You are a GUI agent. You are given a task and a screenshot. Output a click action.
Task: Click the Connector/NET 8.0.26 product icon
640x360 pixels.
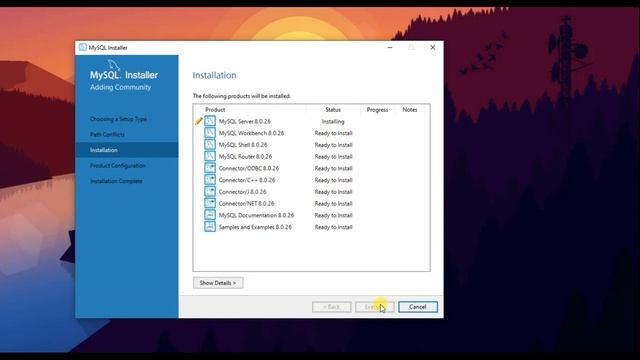(x=210, y=203)
